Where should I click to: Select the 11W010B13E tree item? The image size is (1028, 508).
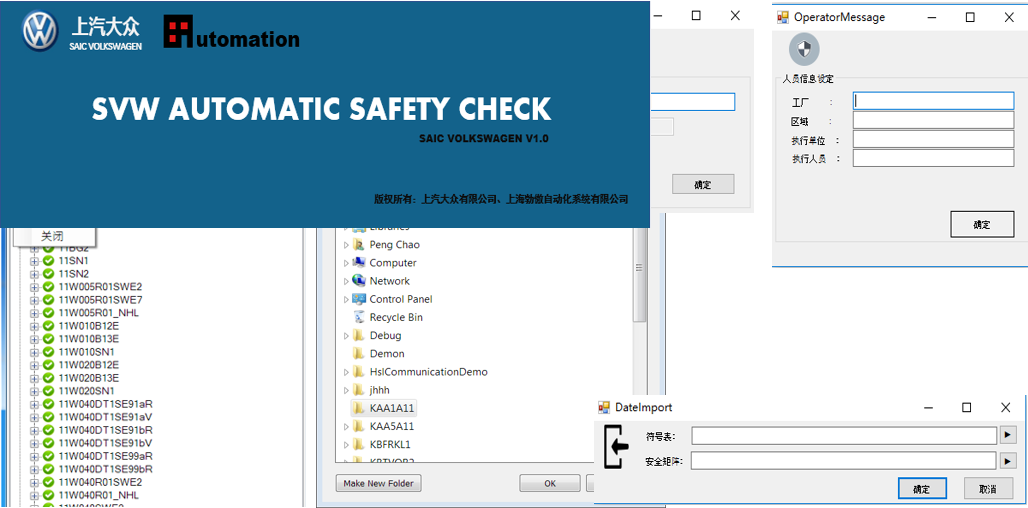pos(89,339)
